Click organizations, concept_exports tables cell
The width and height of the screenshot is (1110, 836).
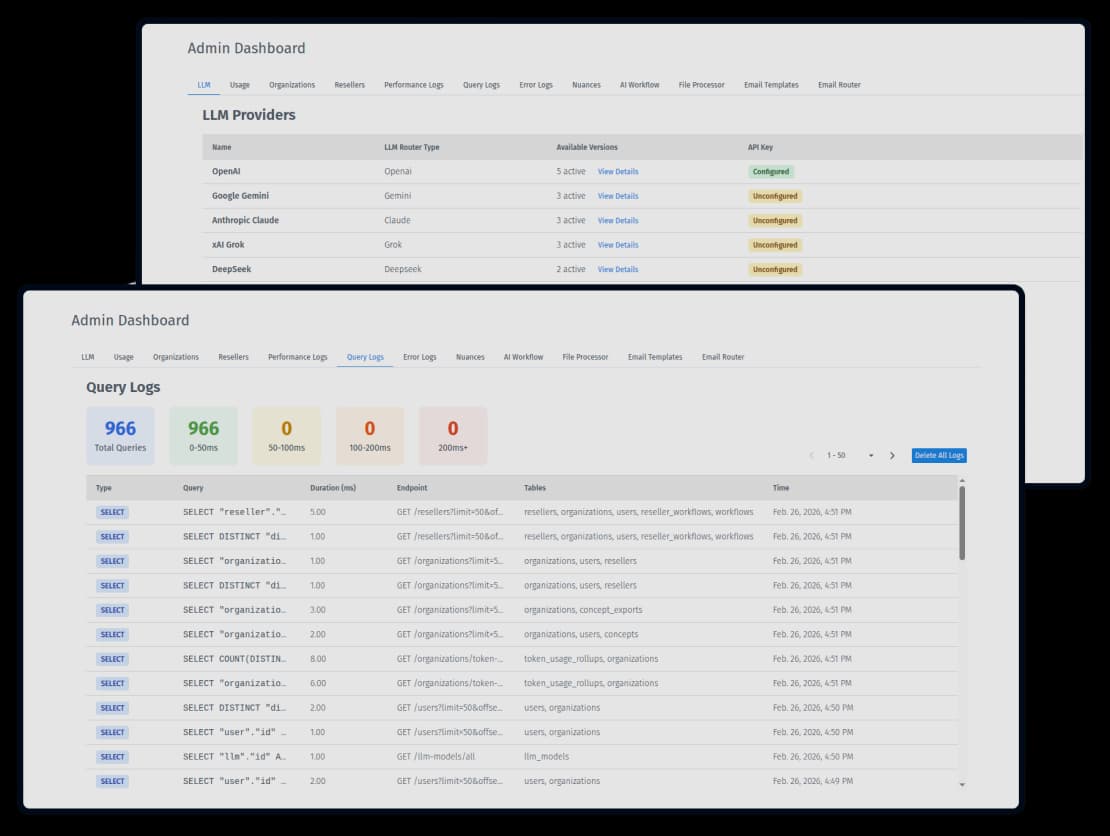pos(583,610)
